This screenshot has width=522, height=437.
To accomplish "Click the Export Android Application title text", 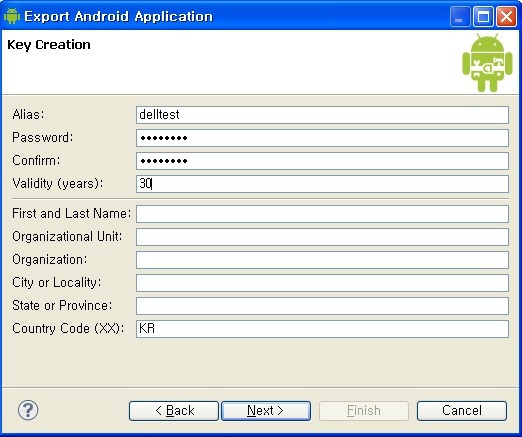I will [x=118, y=16].
